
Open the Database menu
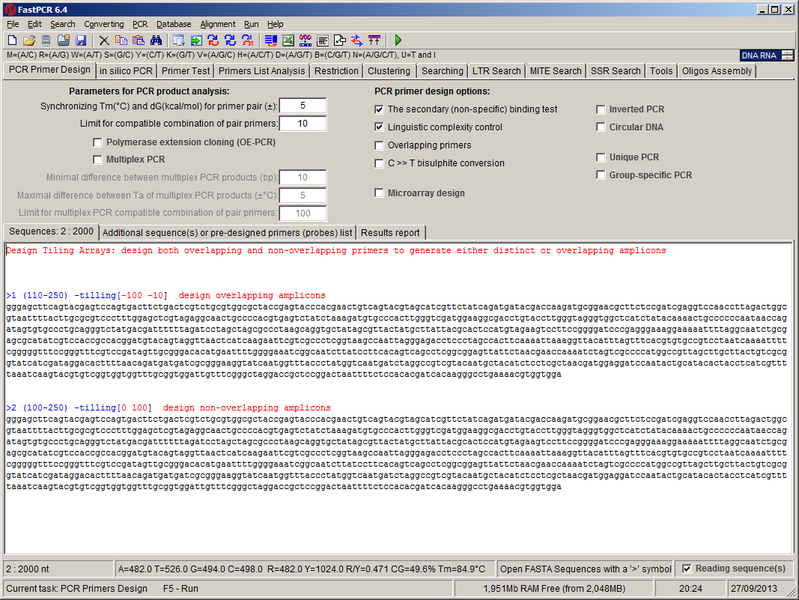pos(174,24)
